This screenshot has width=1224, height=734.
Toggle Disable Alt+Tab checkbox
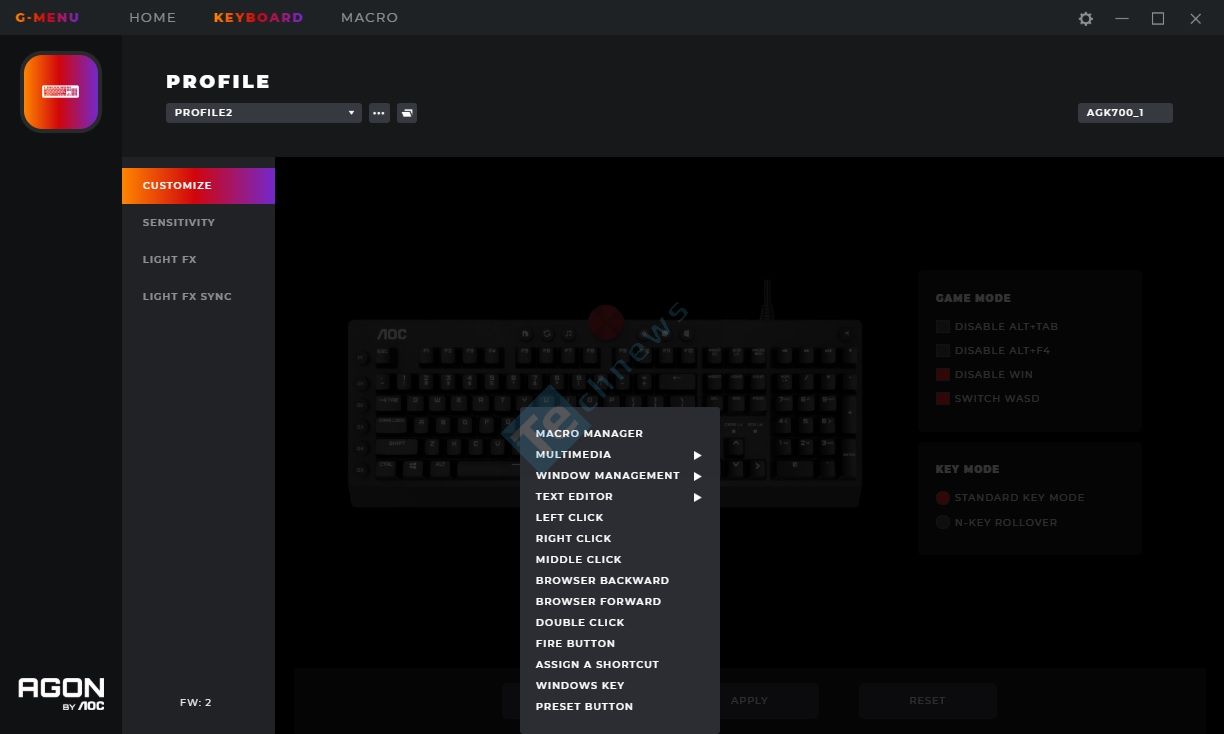tap(943, 326)
